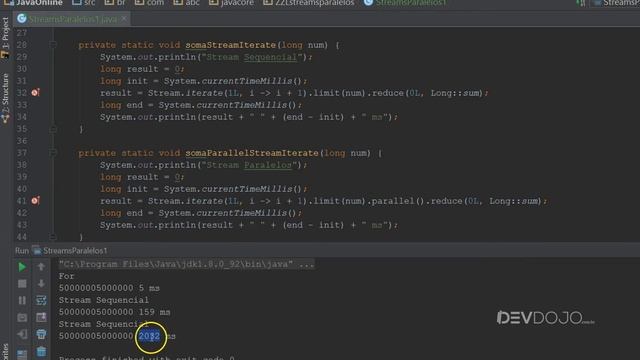Click ZZLstreamsparalelos package breadcrumb

coord(309,3)
